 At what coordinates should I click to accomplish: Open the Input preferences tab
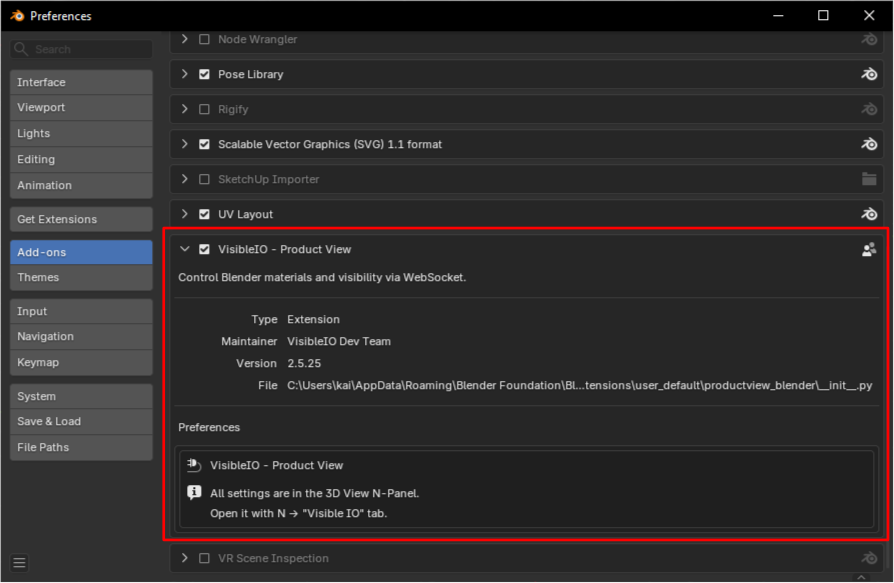coord(81,311)
